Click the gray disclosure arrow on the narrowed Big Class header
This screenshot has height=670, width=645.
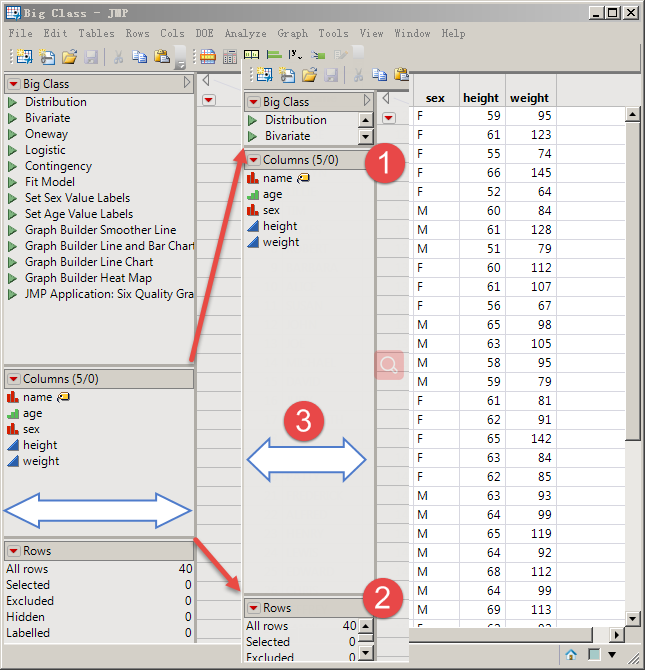367,100
